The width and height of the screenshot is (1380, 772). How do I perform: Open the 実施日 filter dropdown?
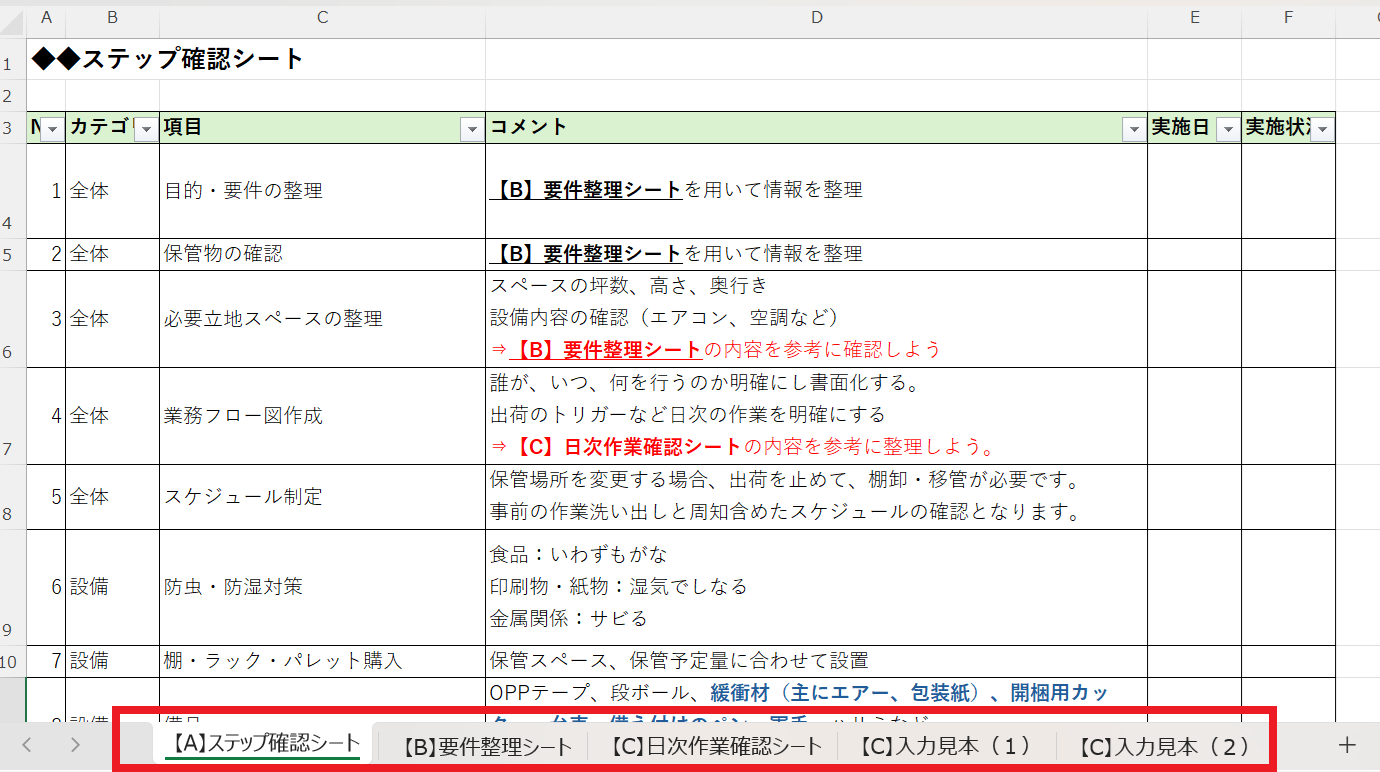[x=1227, y=129]
